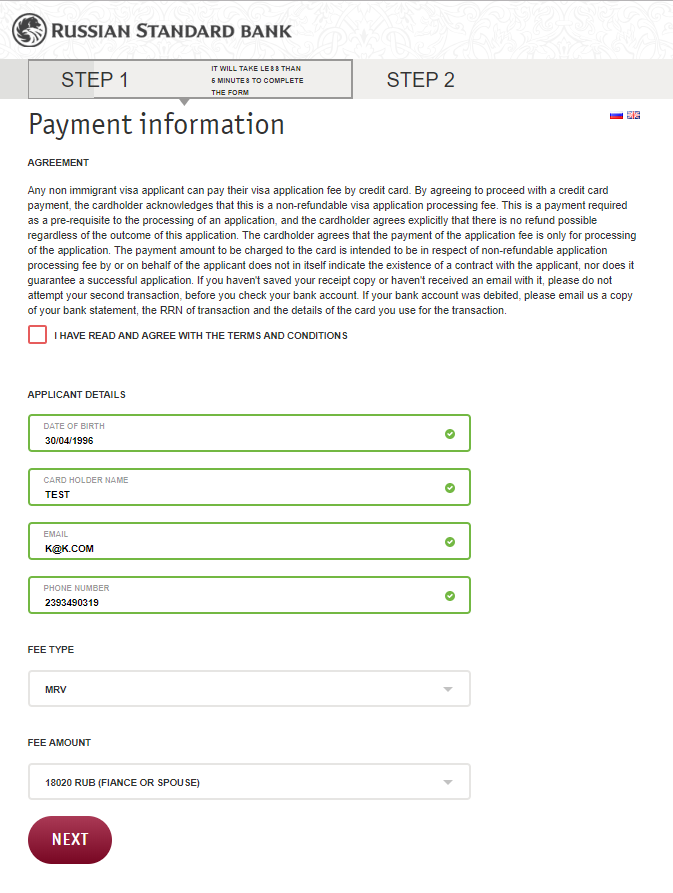Click green checkmark in Card Holder Name field
673x893 pixels.
[450, 488]
